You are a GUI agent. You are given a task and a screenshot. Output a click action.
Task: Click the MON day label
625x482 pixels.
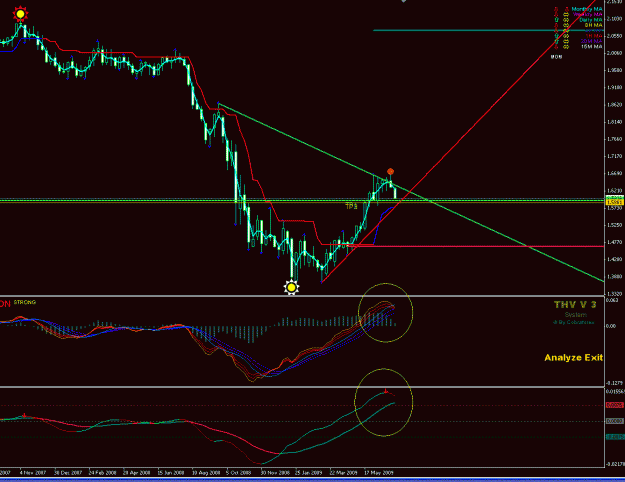556,57
